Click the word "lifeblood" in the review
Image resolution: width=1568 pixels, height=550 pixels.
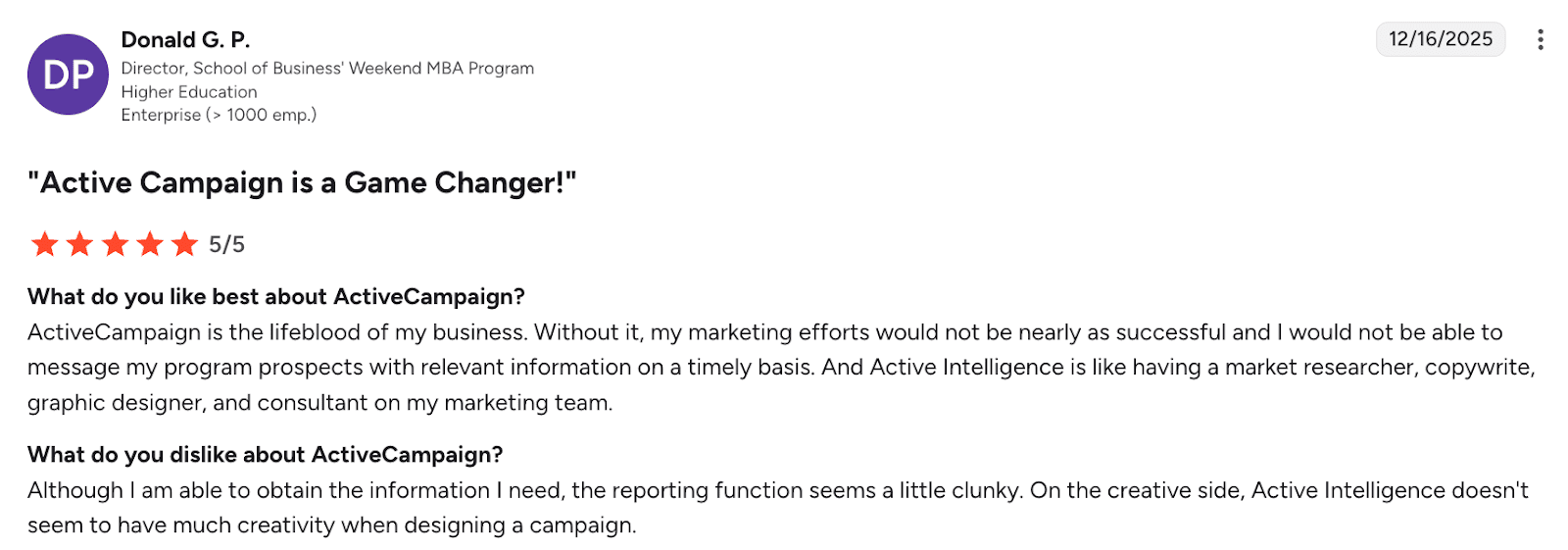coord(315,332)
